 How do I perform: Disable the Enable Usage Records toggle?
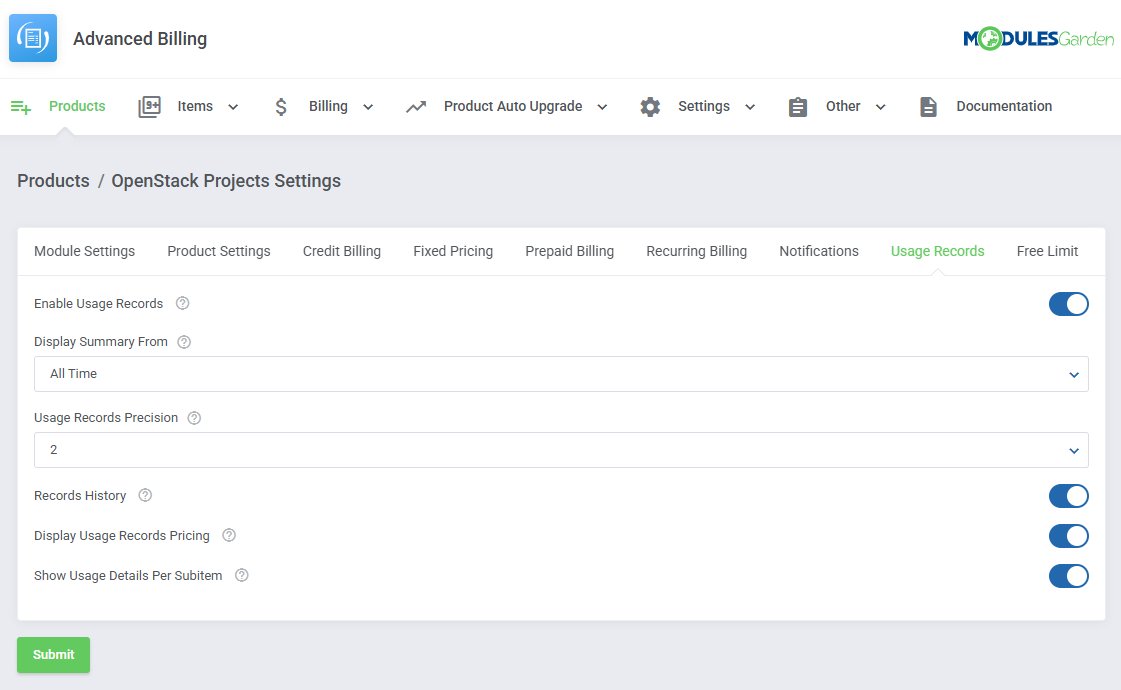click(x=1068, y=304)
